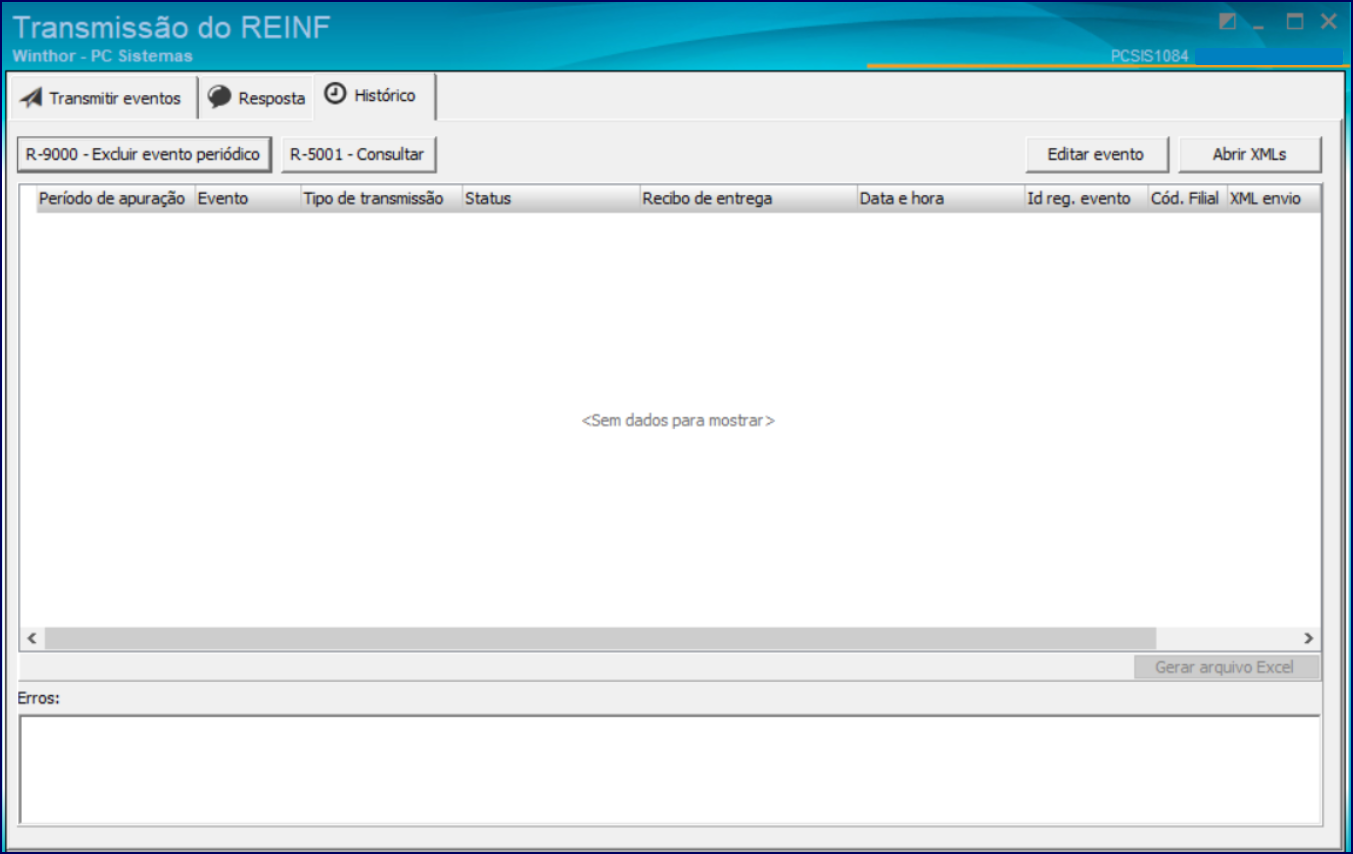The height and width of the screenshot is (854, 1353).
Task: Maximize the Transmissão do REINF window
Action: pos(1295,22)
